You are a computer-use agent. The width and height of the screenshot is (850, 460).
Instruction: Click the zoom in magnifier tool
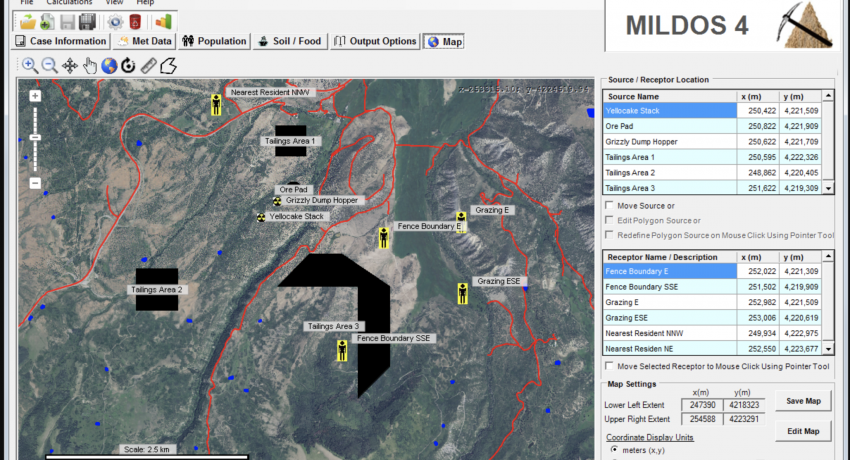point(28,65)
